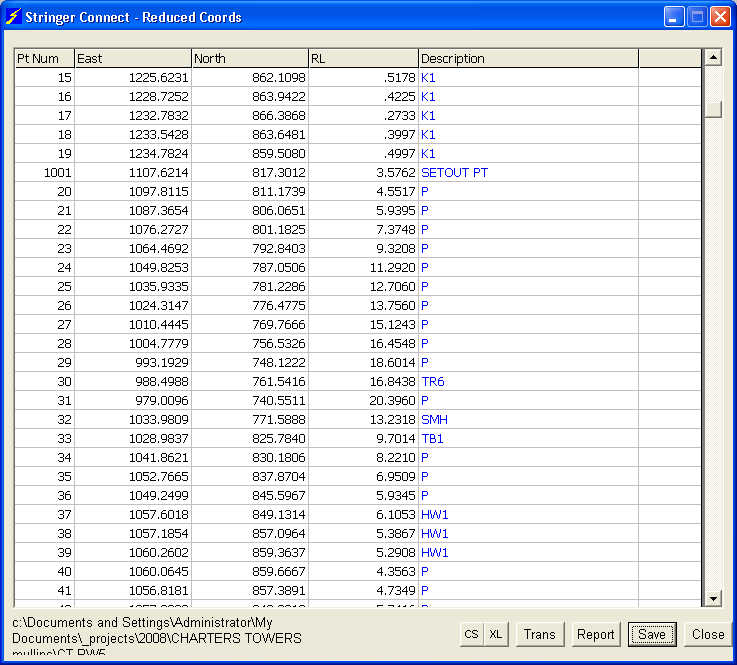Click K1 description in row 15

tap(528, 78)
